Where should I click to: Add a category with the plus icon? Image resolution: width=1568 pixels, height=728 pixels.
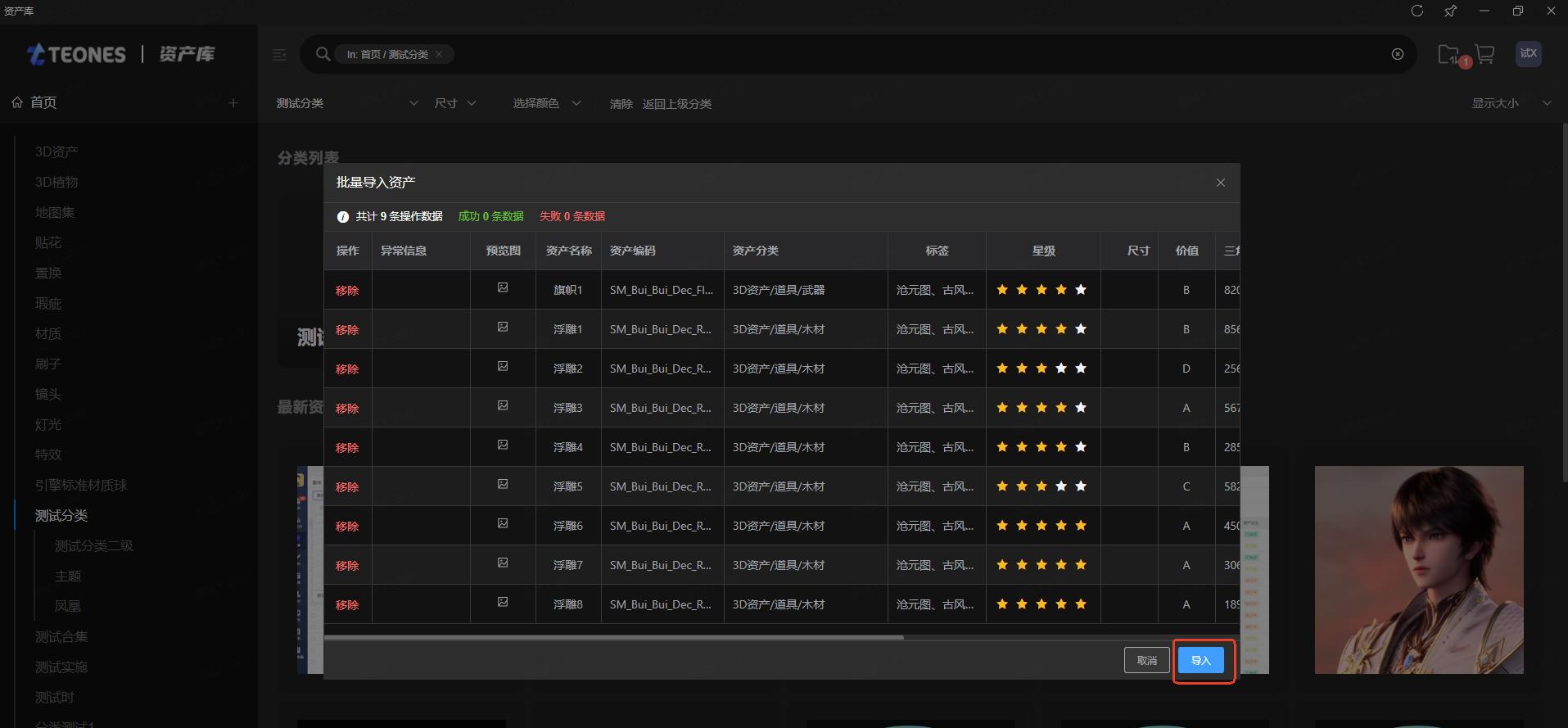coord(233,103)
